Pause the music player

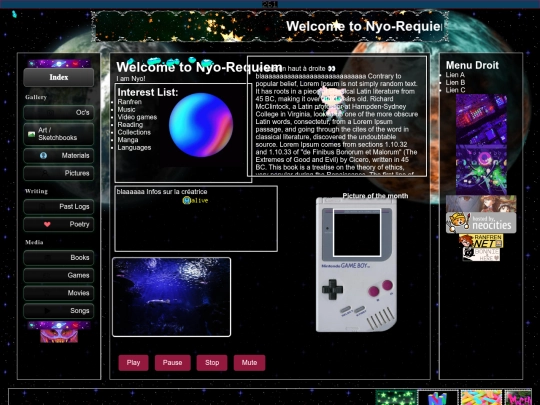pos(173,363)
